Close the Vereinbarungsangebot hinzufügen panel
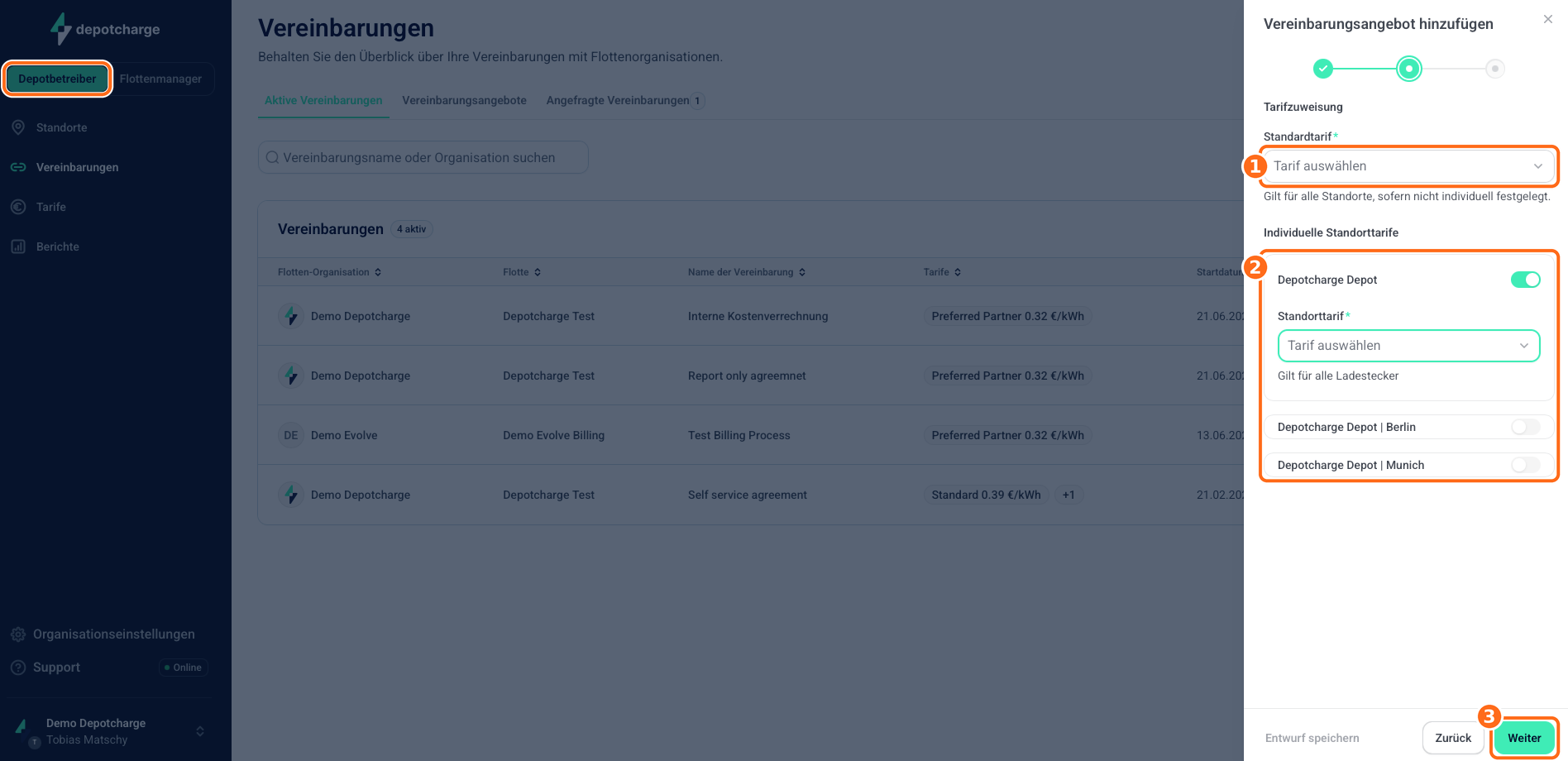1568x761 pixels. (1548, 19)
